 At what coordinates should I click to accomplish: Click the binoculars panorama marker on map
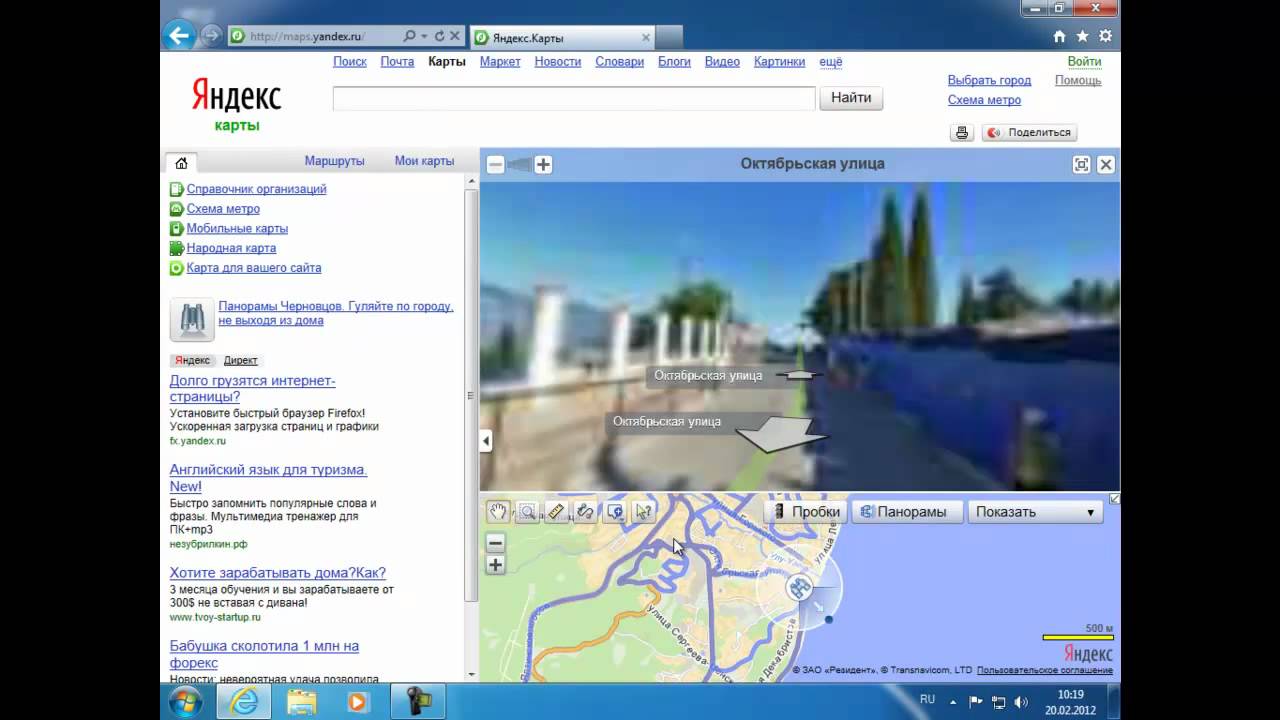(798, 588)
